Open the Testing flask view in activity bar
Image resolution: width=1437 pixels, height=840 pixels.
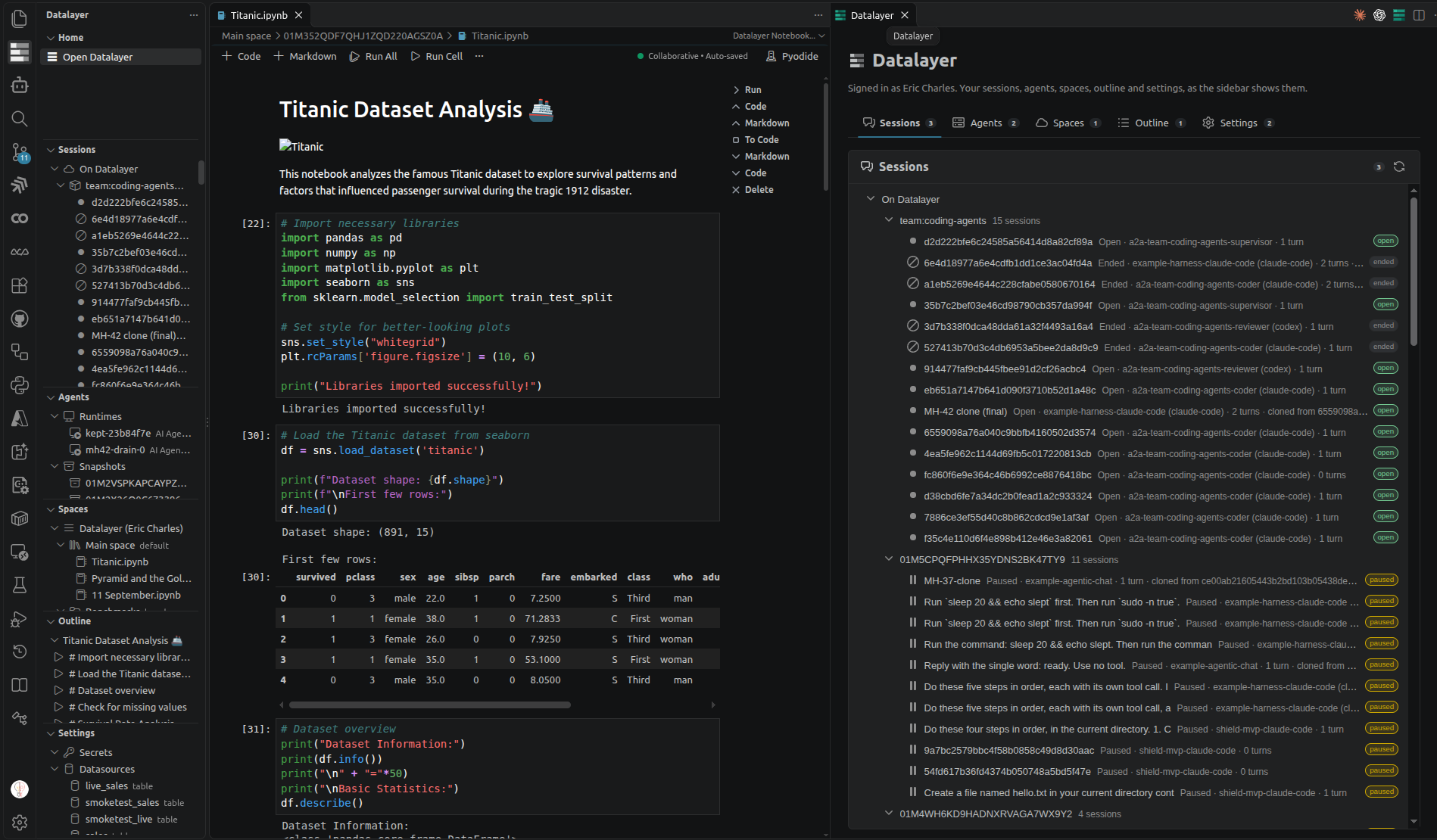pos(20,585)
